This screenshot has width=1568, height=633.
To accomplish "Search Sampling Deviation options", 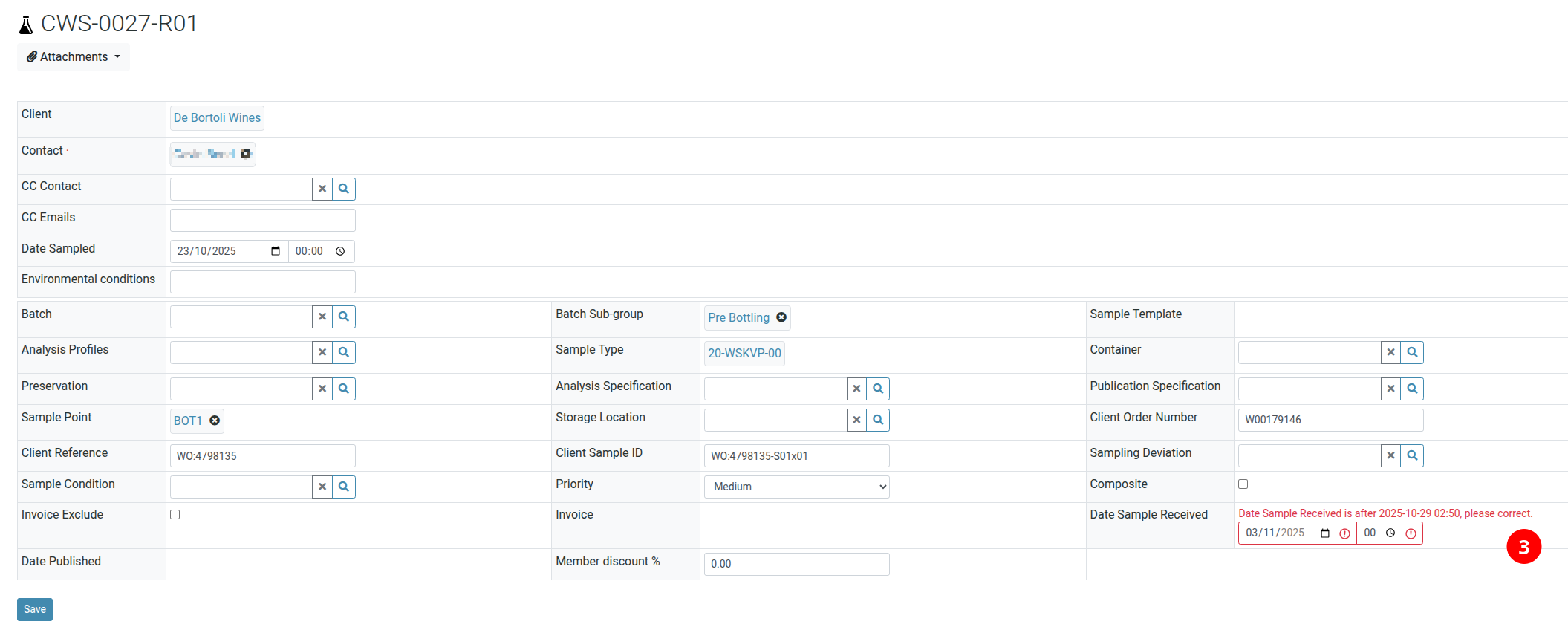I will [1412, 455].
